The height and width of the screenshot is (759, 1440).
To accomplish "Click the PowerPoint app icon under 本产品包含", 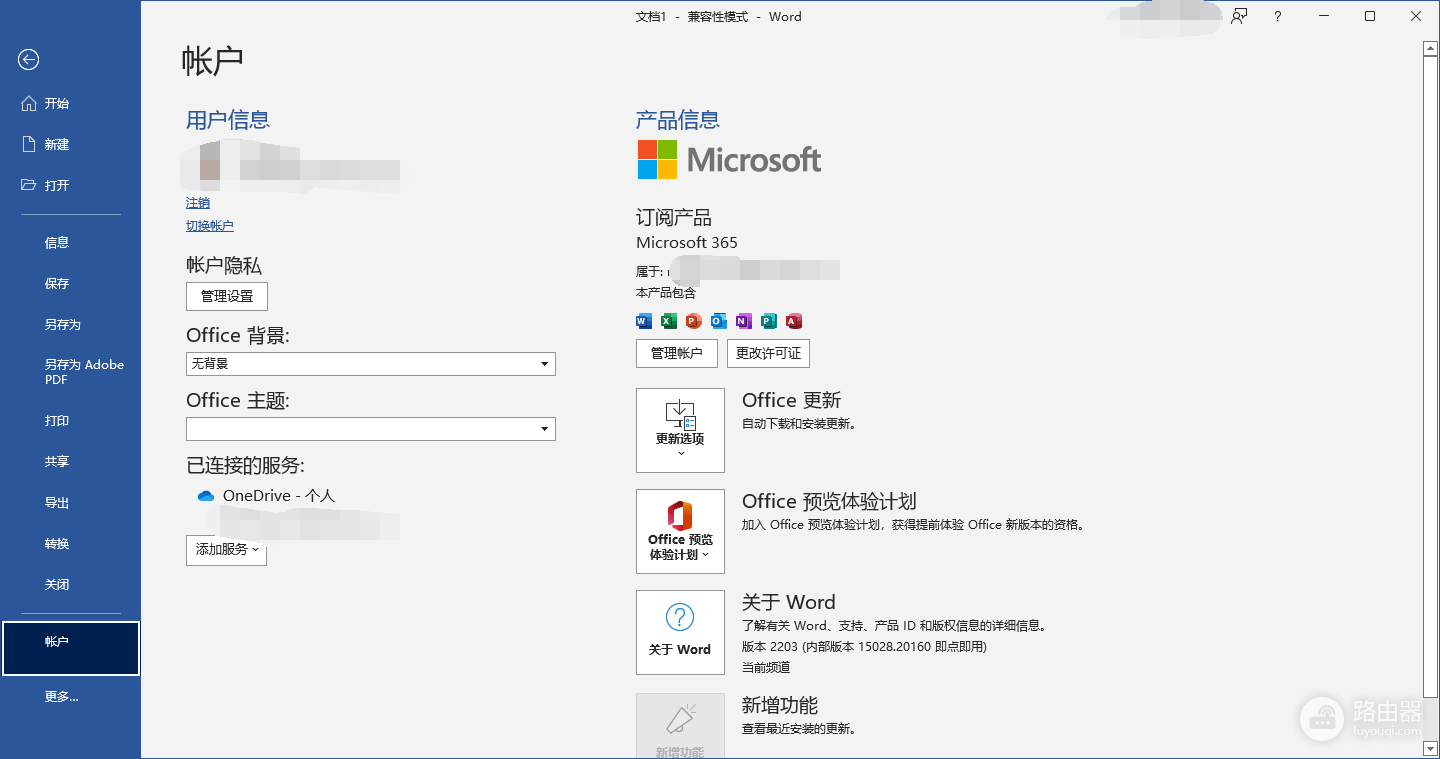I will point(693,321).
